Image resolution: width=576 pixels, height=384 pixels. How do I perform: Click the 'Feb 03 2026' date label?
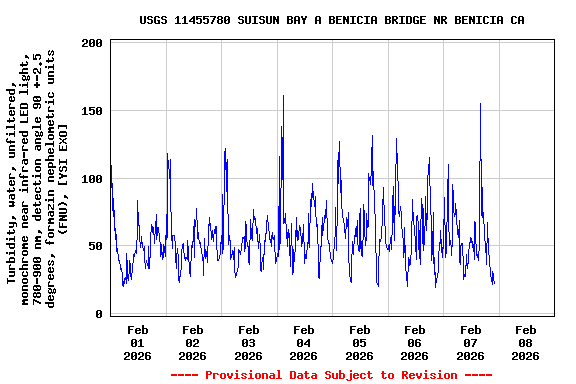pyautogui.click(x=249, y=343)
